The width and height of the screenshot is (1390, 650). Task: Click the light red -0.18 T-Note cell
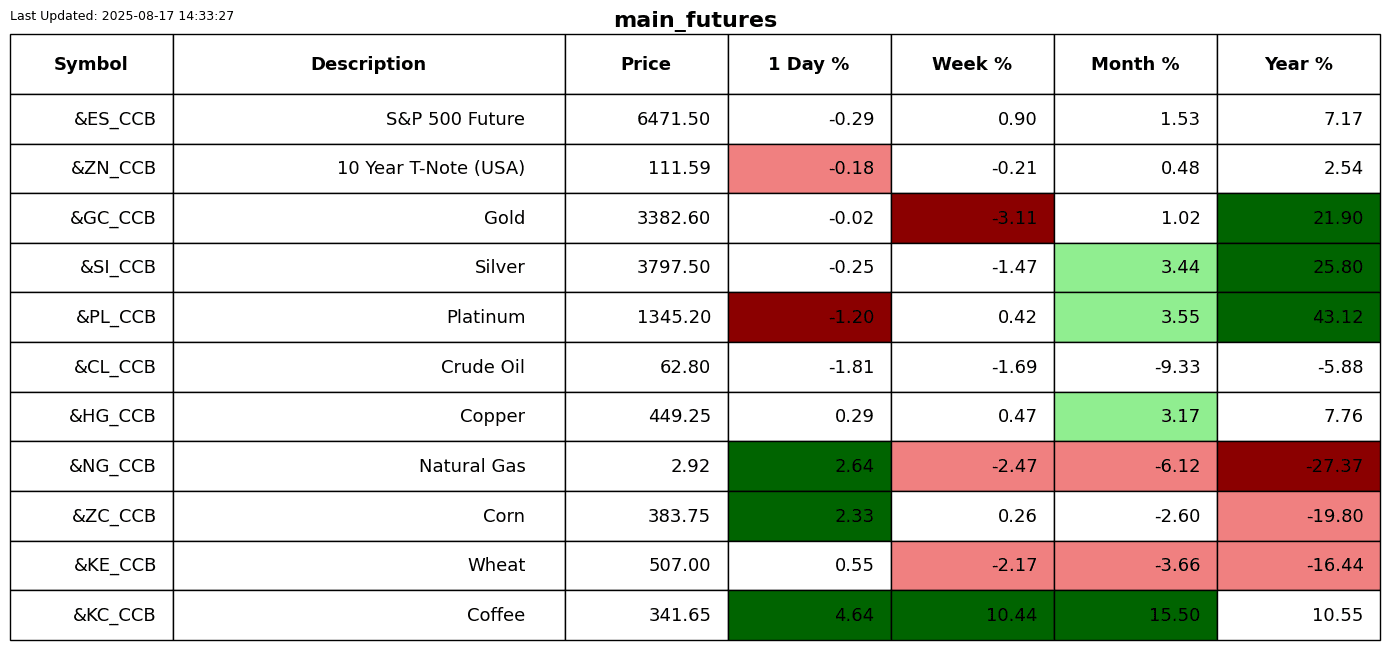click(809, 169)
